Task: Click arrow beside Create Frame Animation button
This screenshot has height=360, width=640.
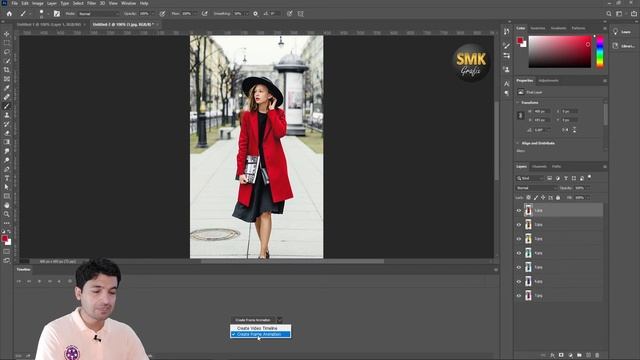Action: click(280, 320)
